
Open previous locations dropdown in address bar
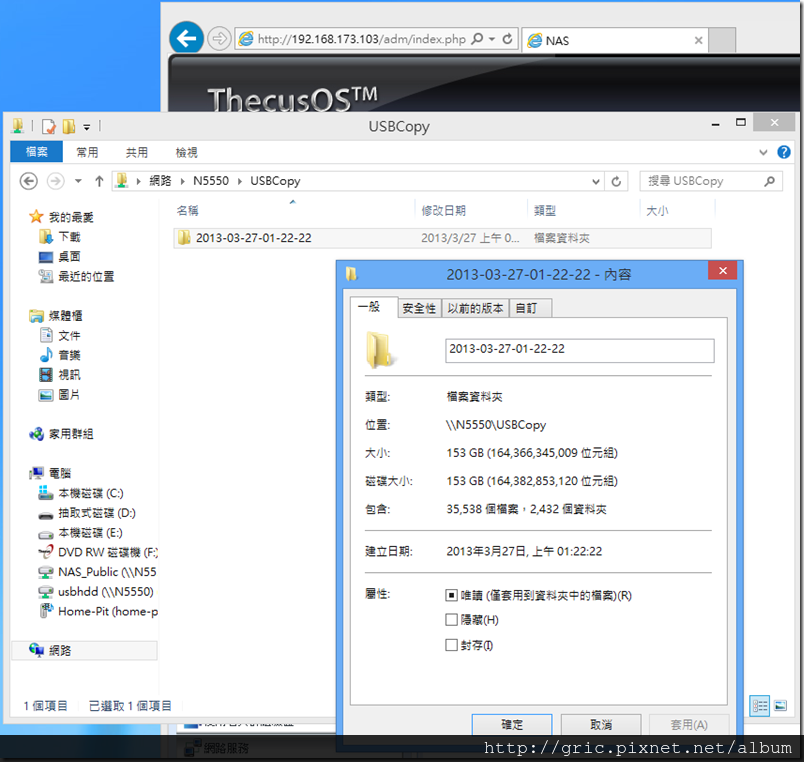pyautogui.click(x=595, y=182)
